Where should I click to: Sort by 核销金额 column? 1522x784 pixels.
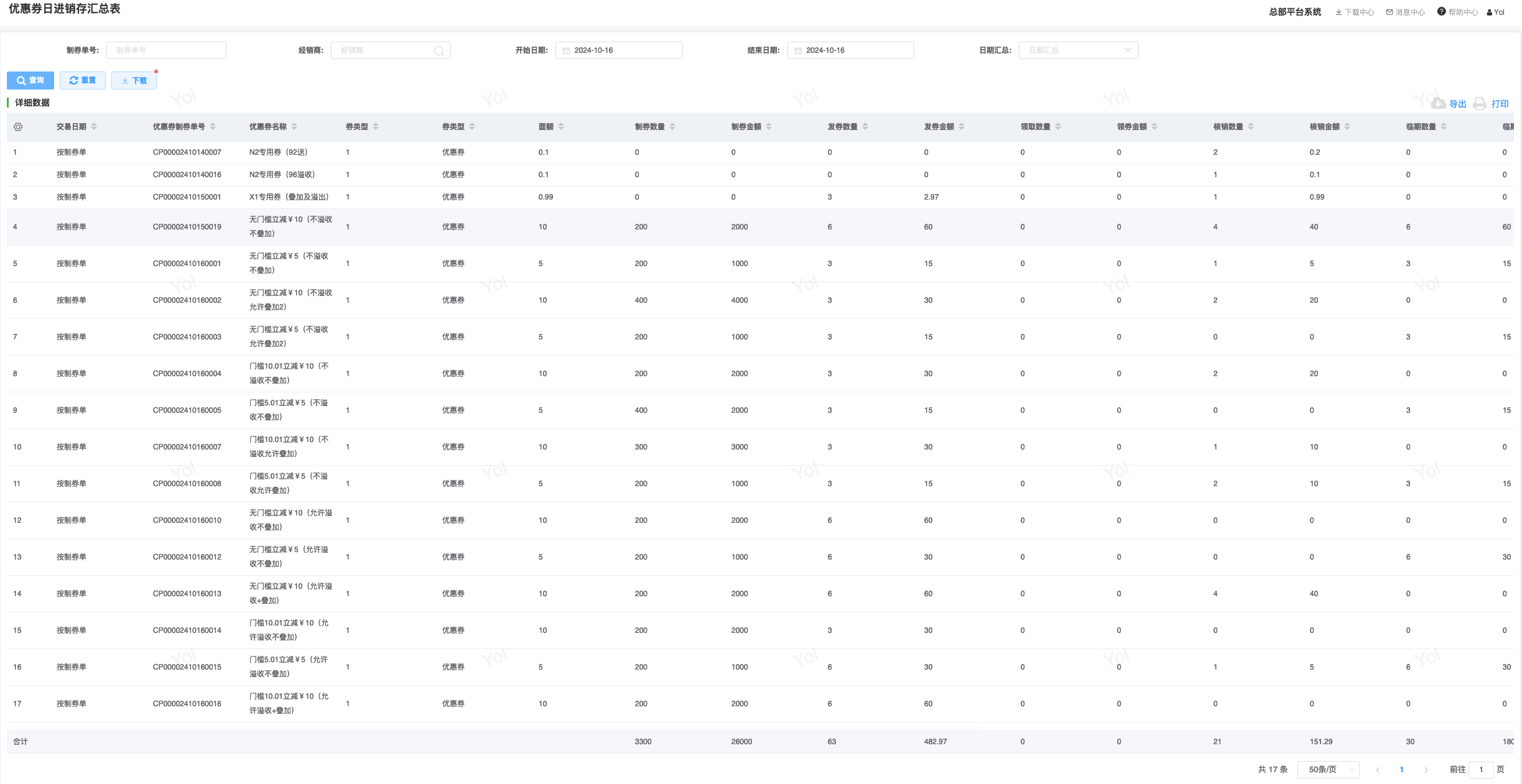tap(1347, 127)
